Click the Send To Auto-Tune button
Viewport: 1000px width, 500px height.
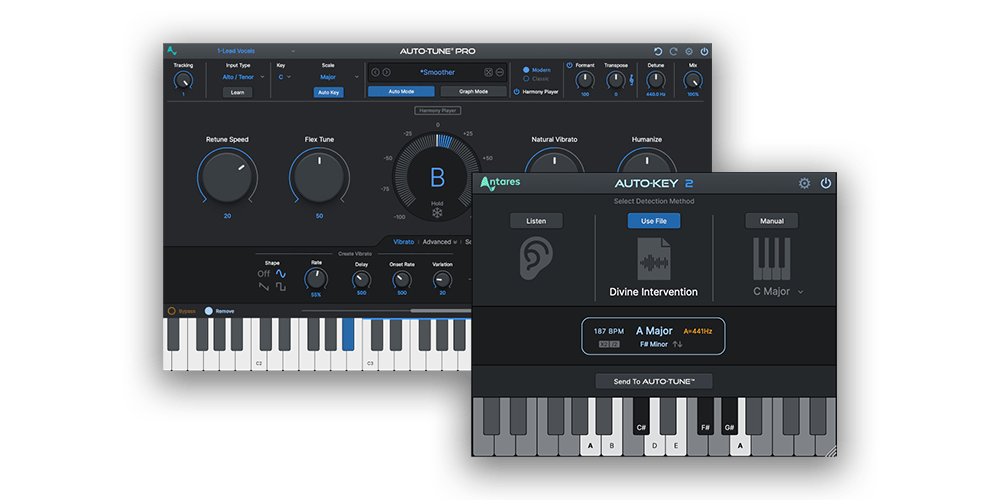pyautogui.click(x=654, y=381)
